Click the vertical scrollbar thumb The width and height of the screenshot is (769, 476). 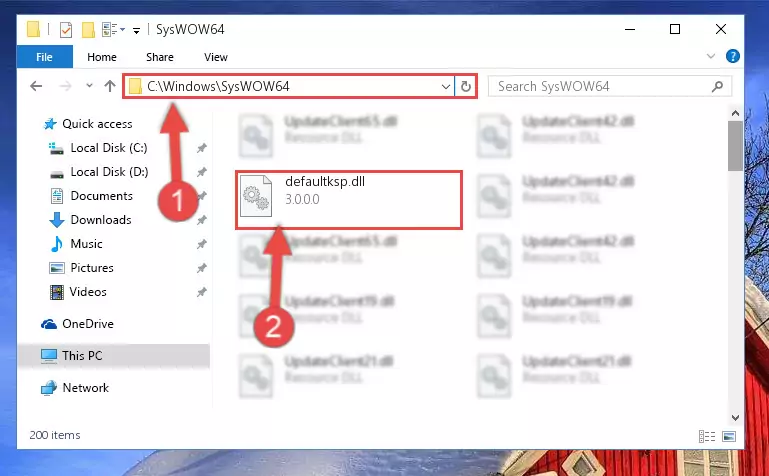[735, 146]
